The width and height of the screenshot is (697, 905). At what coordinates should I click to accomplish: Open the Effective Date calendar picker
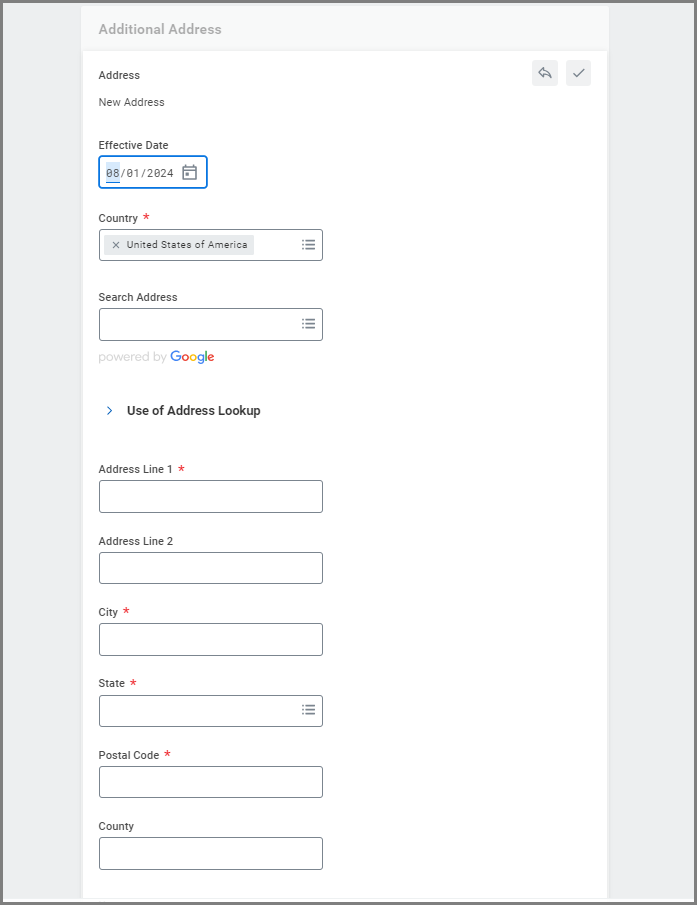click(x=190, y=173)
